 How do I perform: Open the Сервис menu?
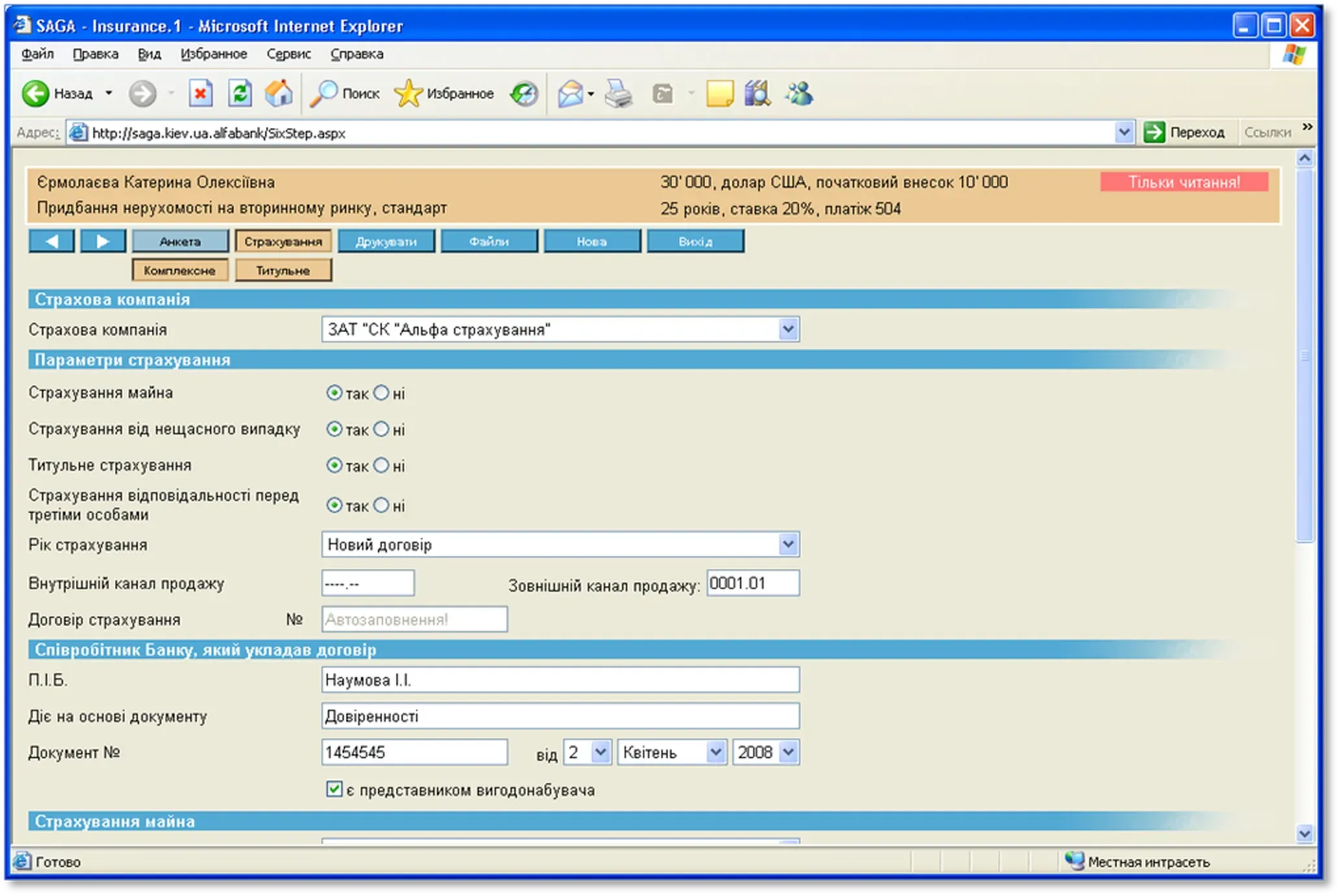(x=289, y=54)
